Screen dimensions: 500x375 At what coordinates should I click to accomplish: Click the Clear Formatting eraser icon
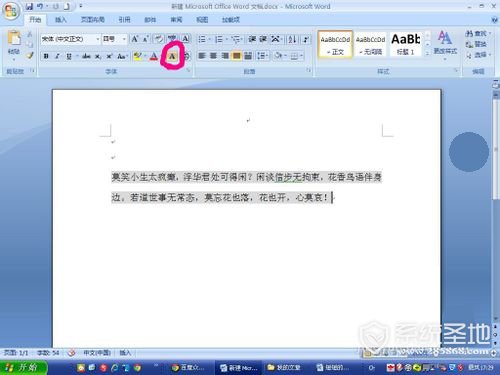tap(158, 39)
